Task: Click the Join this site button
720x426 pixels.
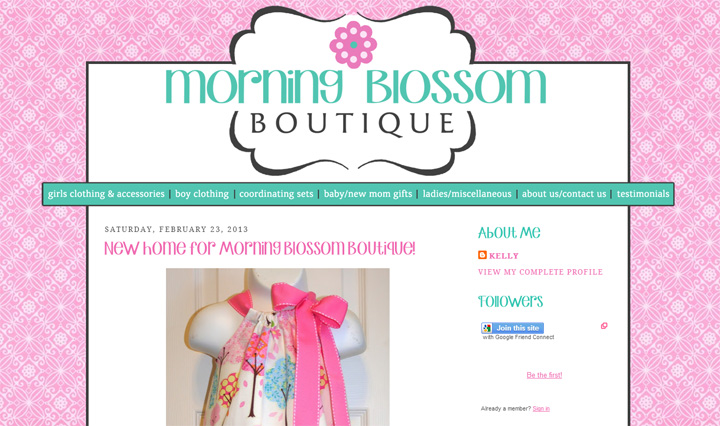Action: 512,328
